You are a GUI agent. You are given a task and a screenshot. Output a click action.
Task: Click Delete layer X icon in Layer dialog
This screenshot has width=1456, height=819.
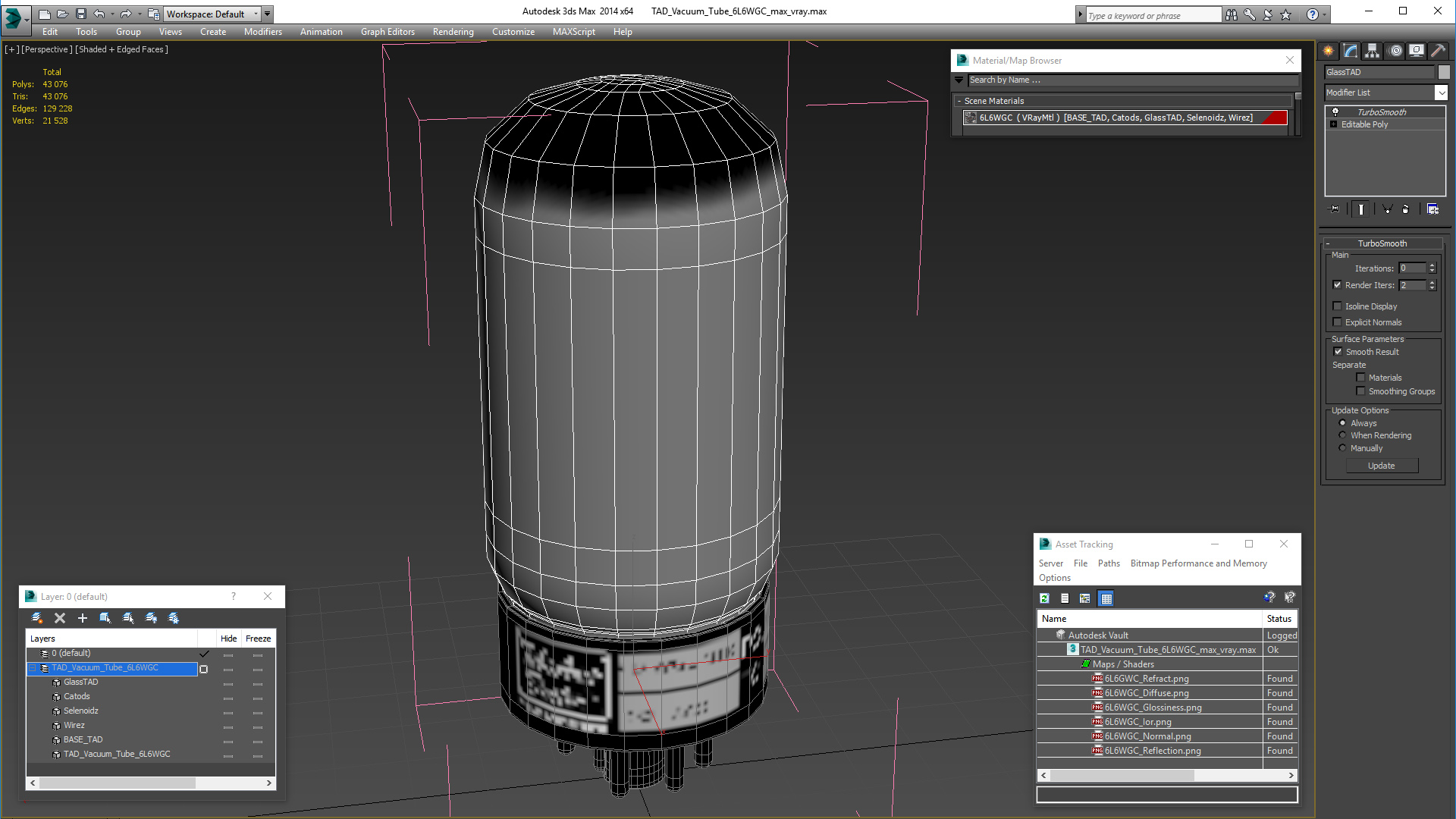coord(60,618)
